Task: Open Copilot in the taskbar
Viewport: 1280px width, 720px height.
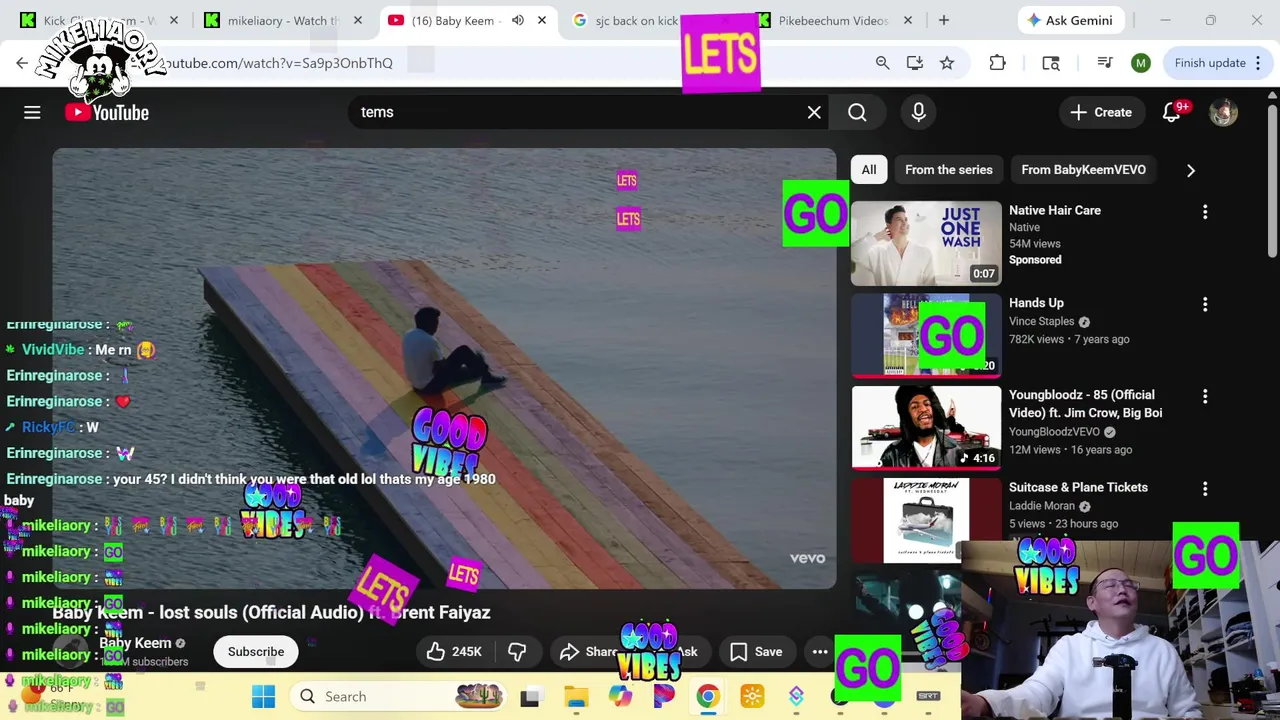Action: (x=620, y=696)
